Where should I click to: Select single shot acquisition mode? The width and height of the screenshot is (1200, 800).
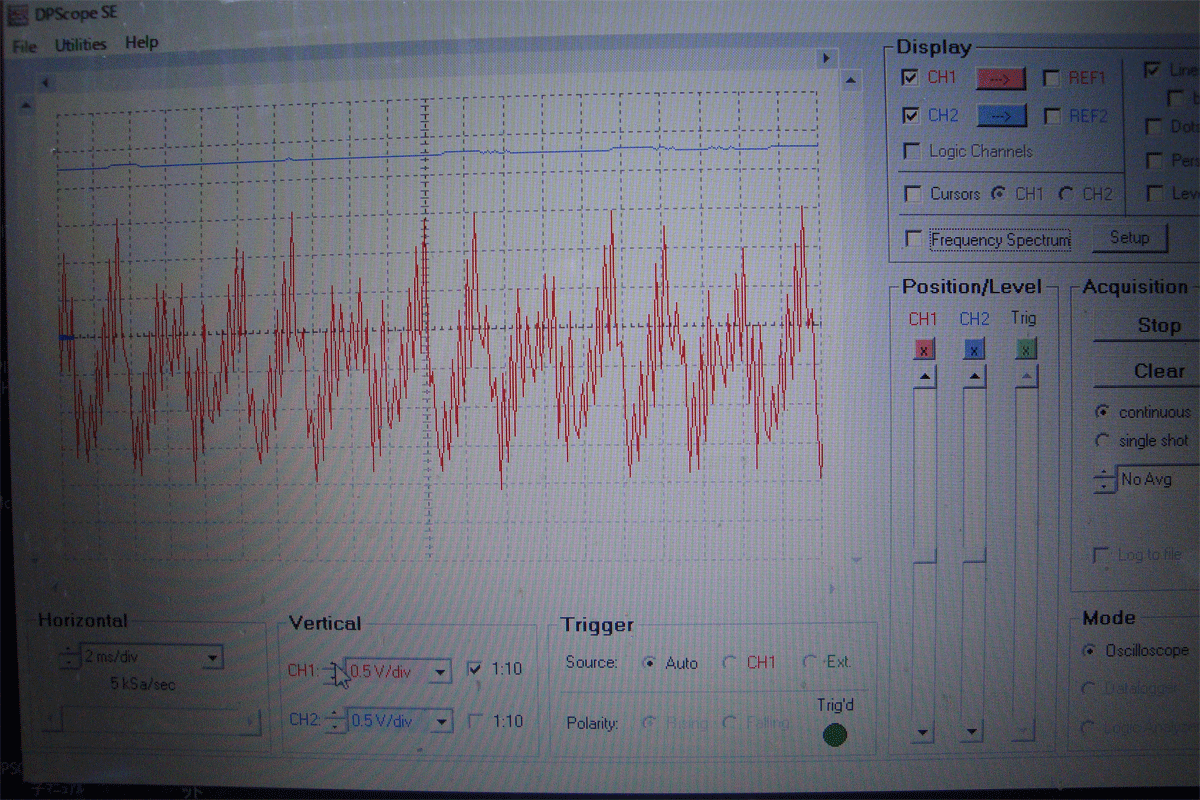click(x=1103, y=441)
